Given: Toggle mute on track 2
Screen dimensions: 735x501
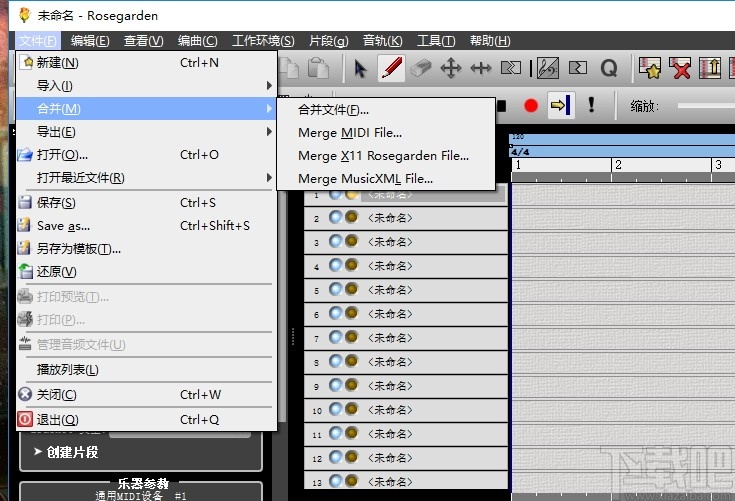Looking at the screenshot, I should coord(335,217).
